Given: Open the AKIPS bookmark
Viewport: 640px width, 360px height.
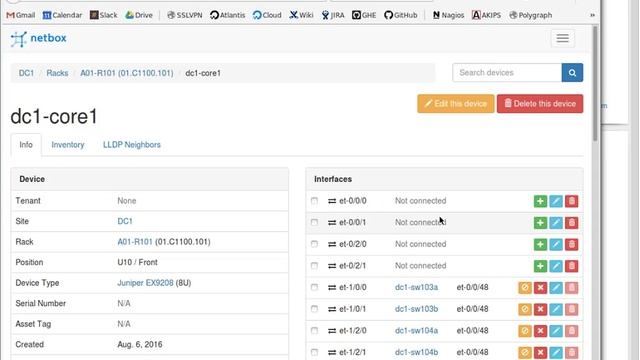Looking at the screenshot, I should coord(486,15).
